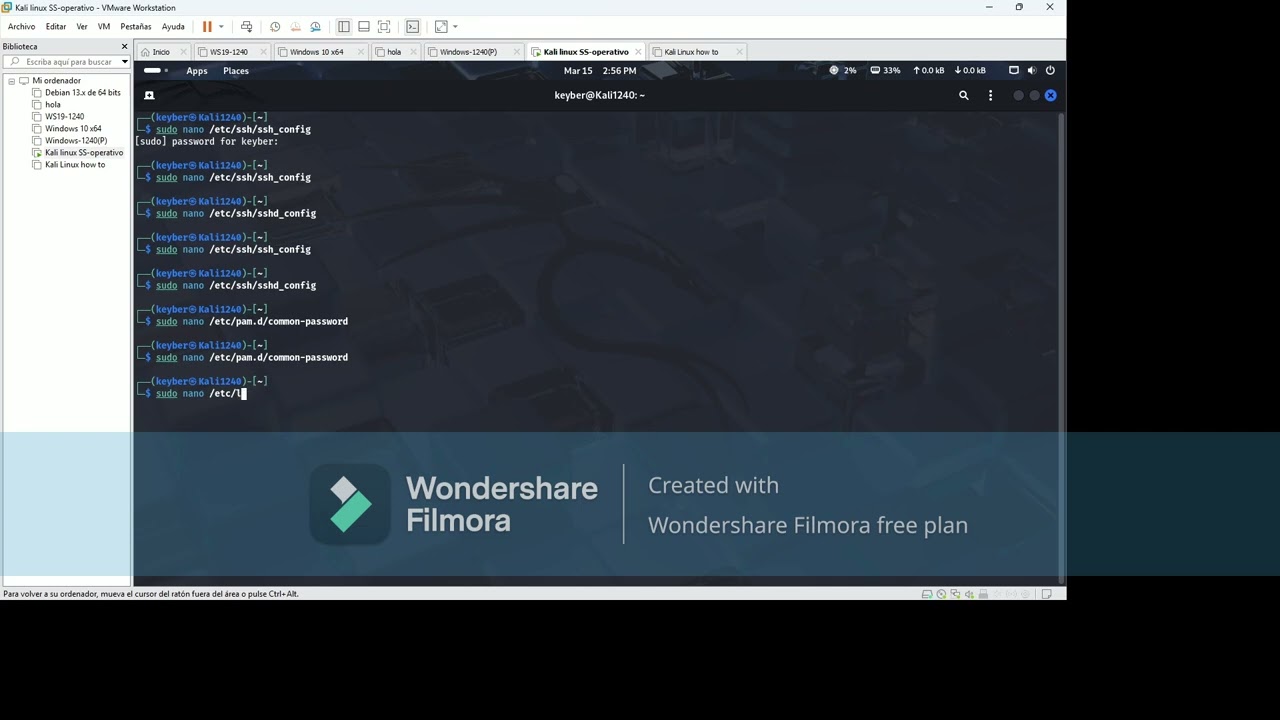The image size is (1280, 720).
Task: Select Mi ordenador in the library
Action: (56, 81)
